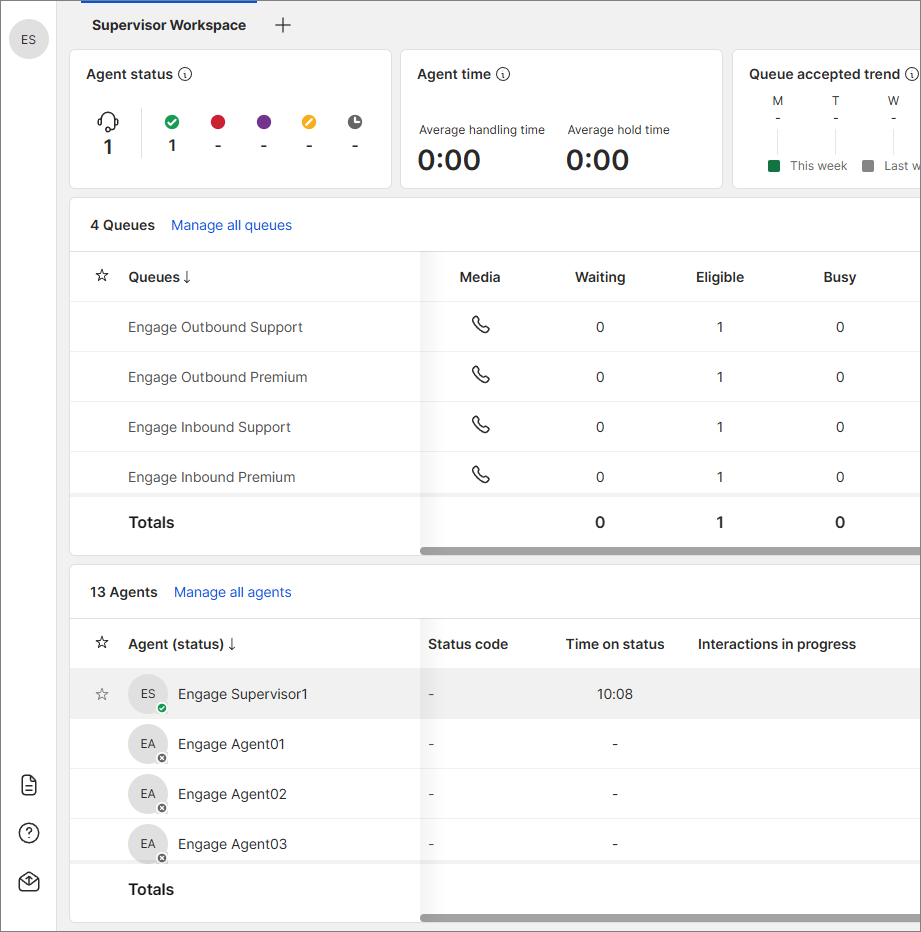
Task: Click the EA avatar of Engage Agent02
Action: pyautogui.click(x=148, y=794)
